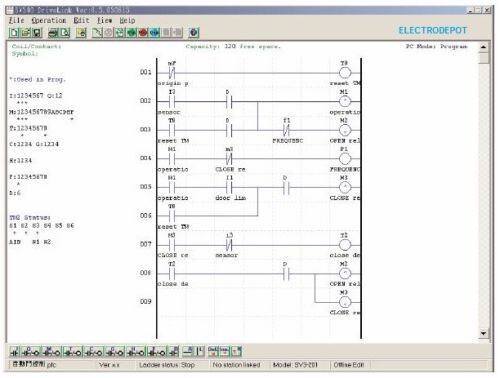The width and height of the screenshot is (500, 378).
Task: Click the green Run toolbar icon
Action: (131, 33)
